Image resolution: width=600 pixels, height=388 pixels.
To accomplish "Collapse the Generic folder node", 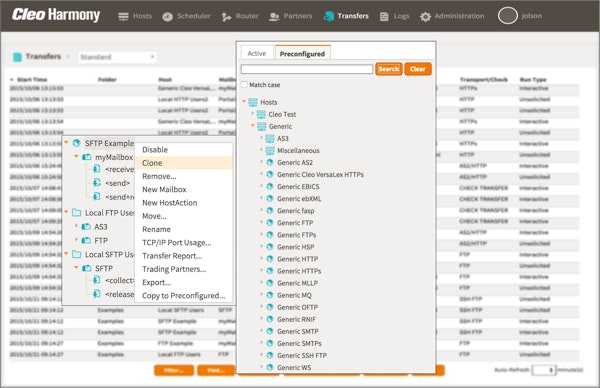I will (x=253, y=126).
